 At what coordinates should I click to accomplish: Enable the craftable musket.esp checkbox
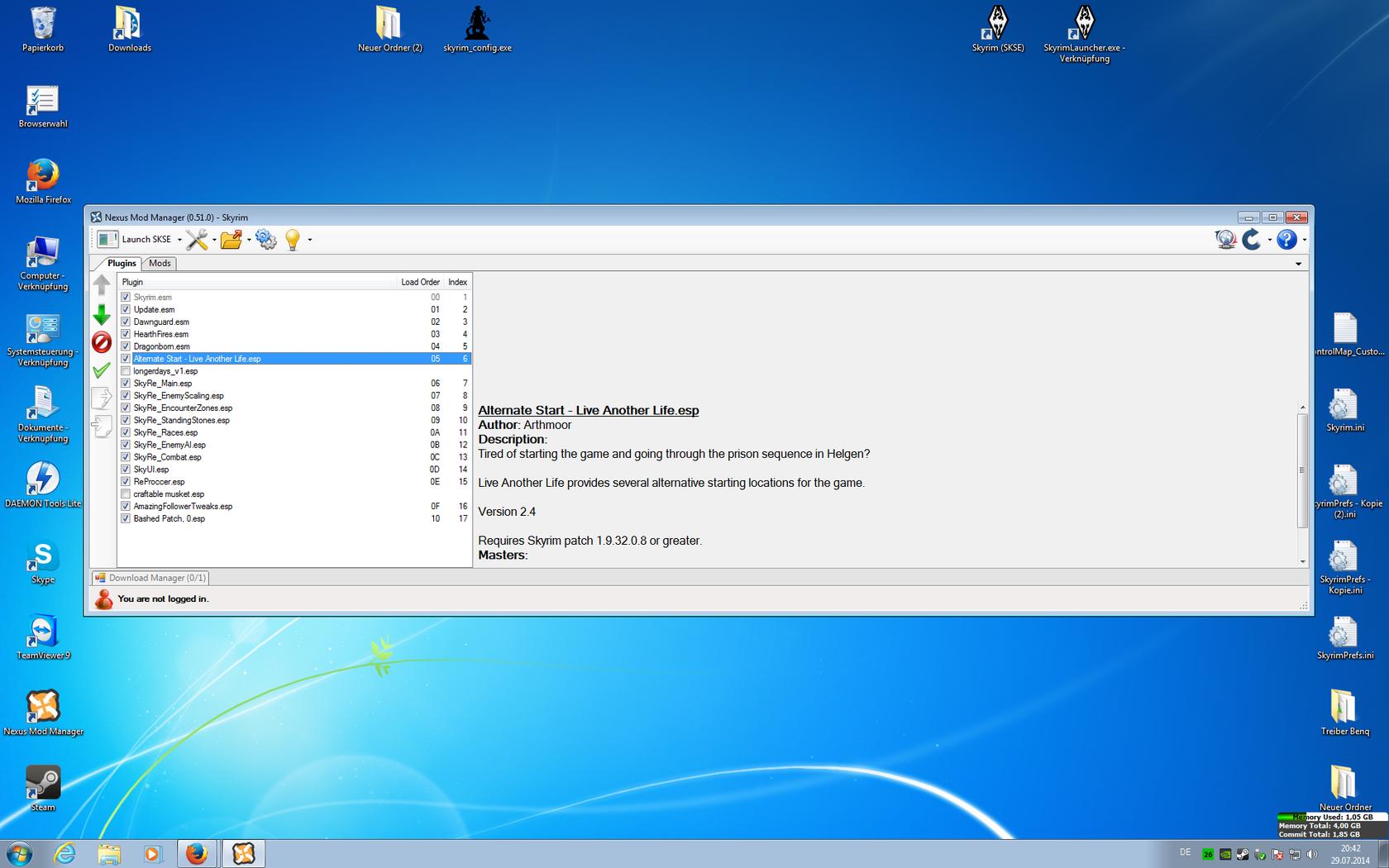tap(126, 494)
